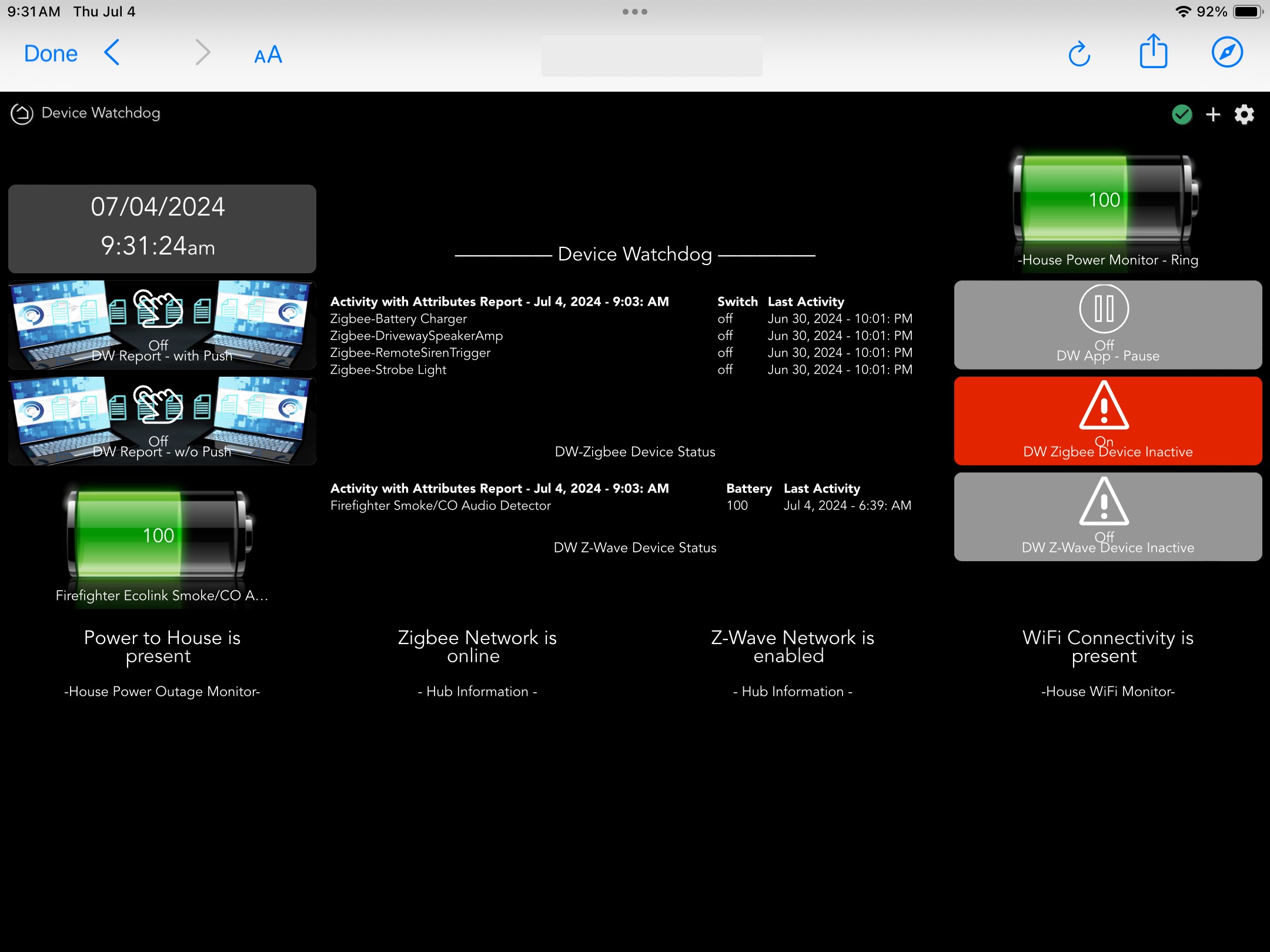This screenshot has height=952, width=1270.
Task: Open Firefighter Ecolink Smoke/CO battery tile
Action: coord(162,545)
